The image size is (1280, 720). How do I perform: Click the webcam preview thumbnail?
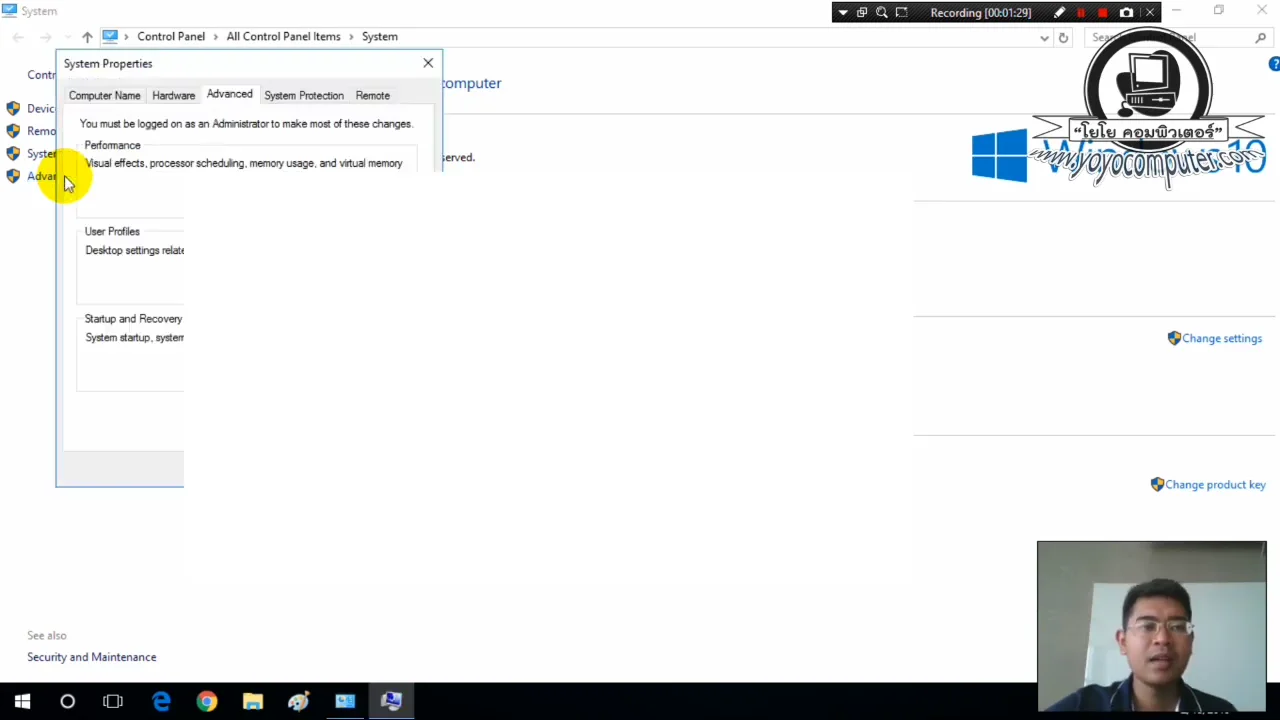[x=1151, y=625]
